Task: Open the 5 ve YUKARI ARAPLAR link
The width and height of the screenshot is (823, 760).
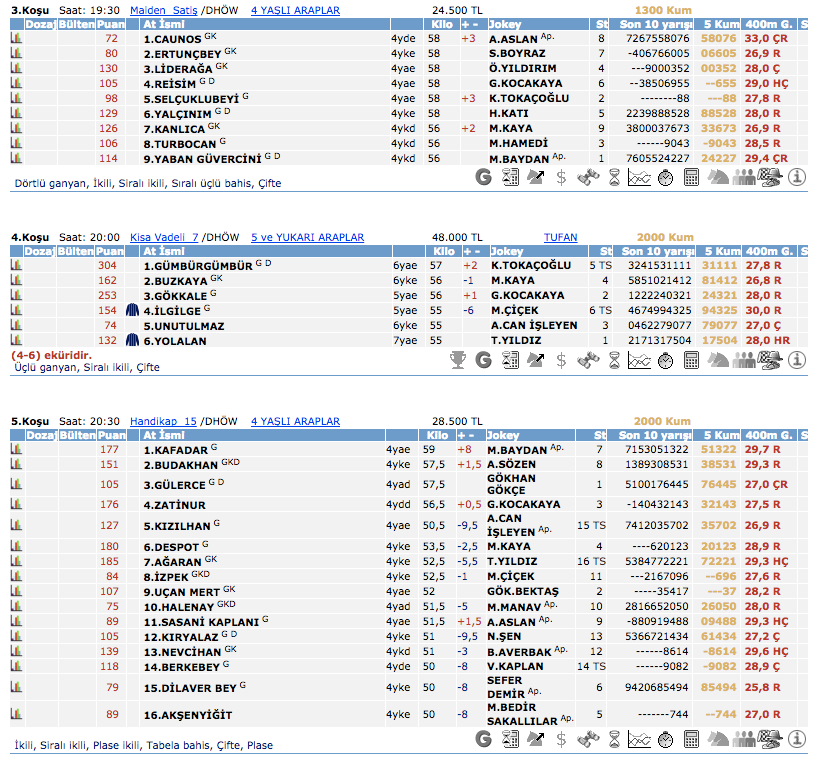Action: (x=307, y=238)
